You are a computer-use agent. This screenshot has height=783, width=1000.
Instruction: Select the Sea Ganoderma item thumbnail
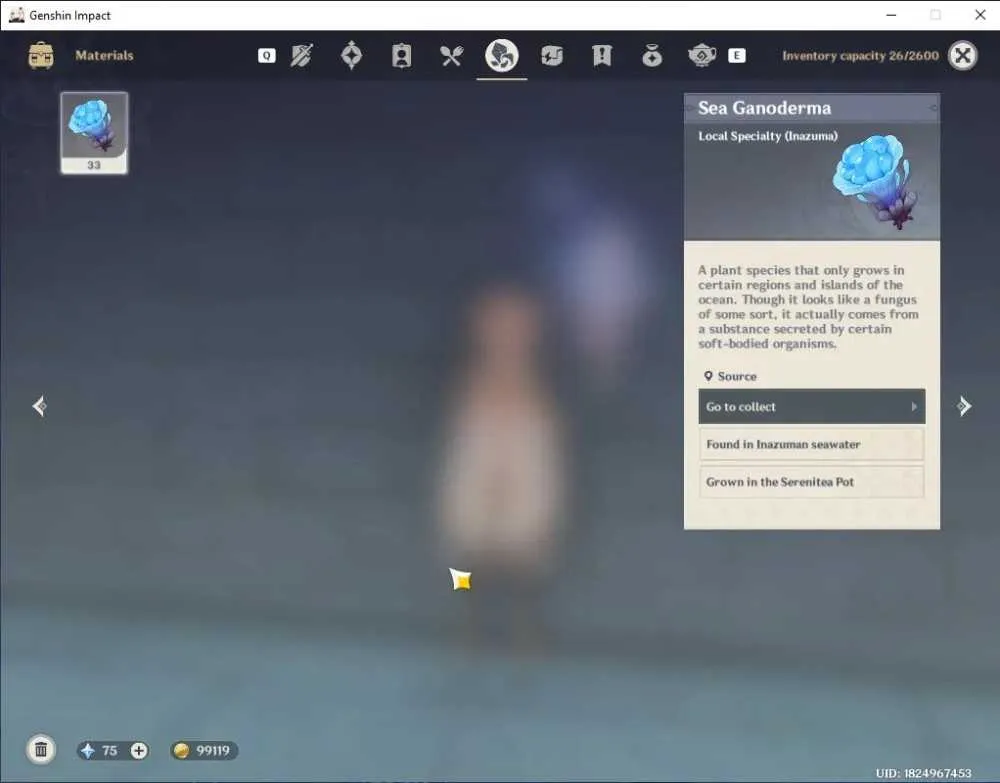coord(94,133)
